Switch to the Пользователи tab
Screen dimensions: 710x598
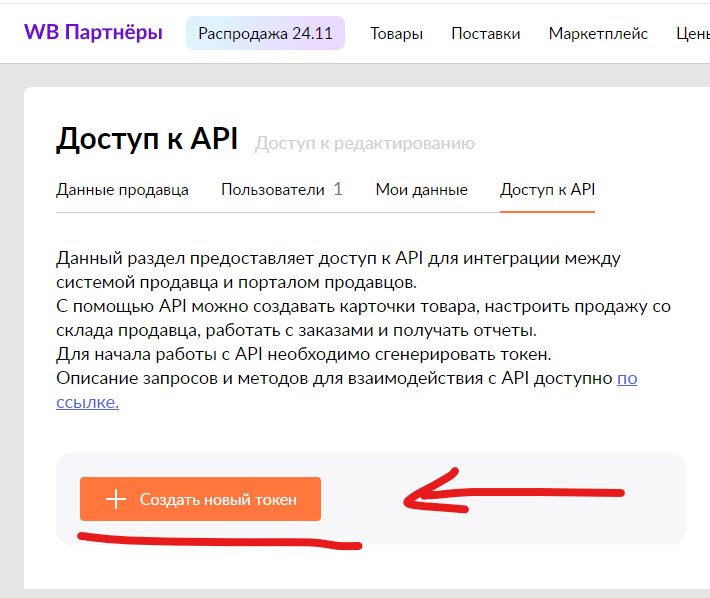282,189
